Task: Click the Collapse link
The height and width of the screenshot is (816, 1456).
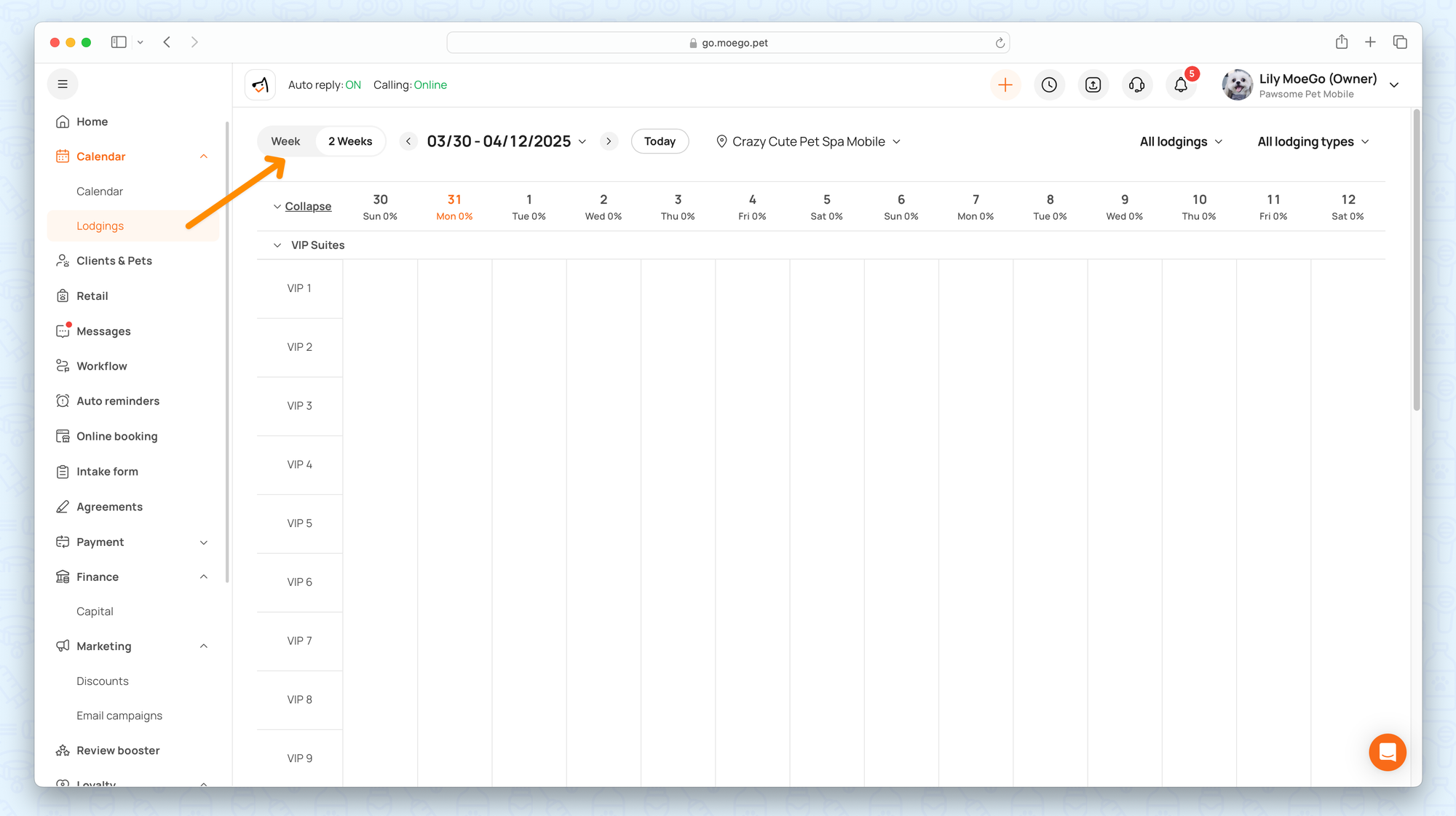Action: tap(308, 207)
